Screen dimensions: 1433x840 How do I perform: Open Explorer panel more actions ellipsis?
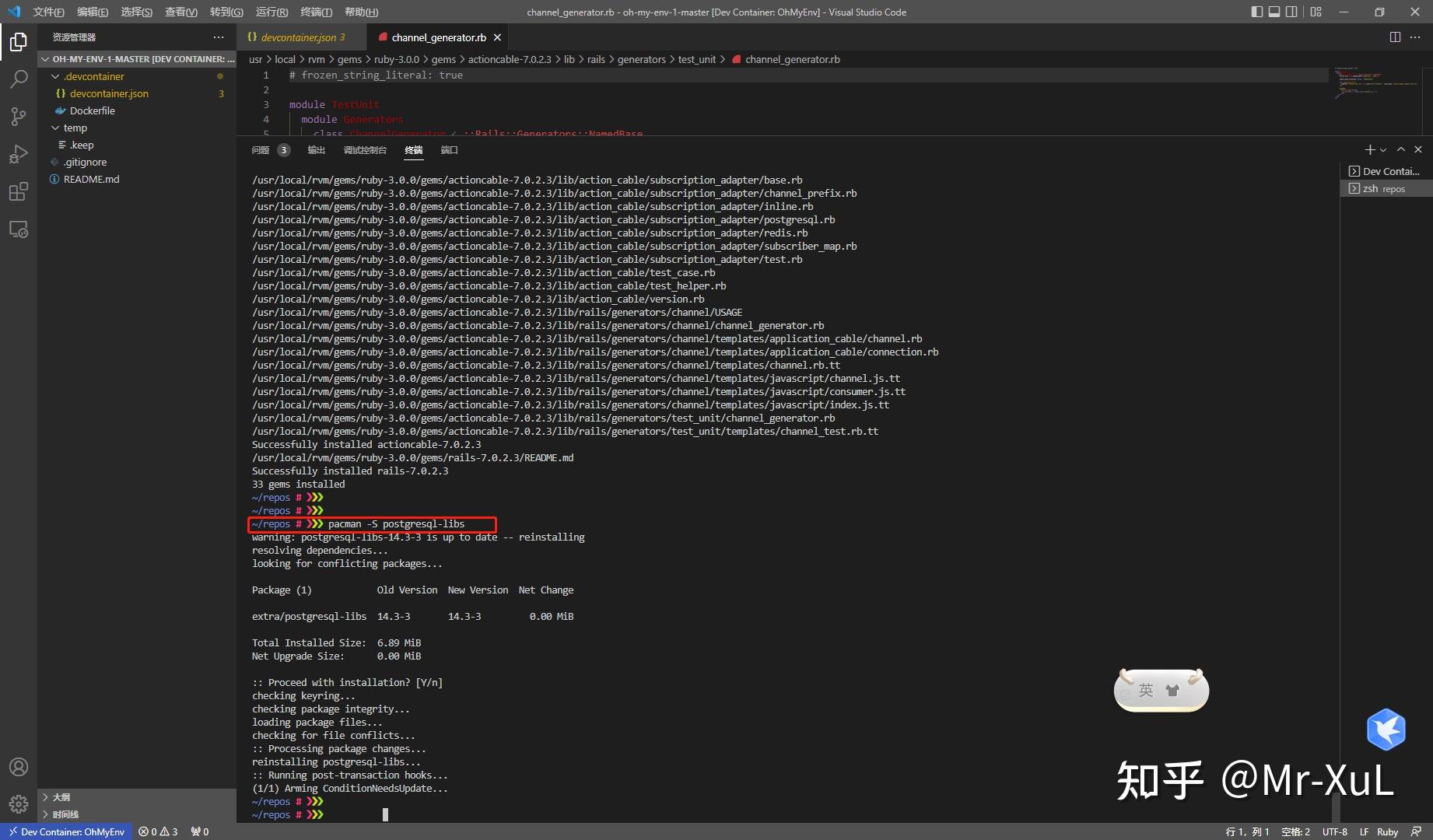[219, 37]
